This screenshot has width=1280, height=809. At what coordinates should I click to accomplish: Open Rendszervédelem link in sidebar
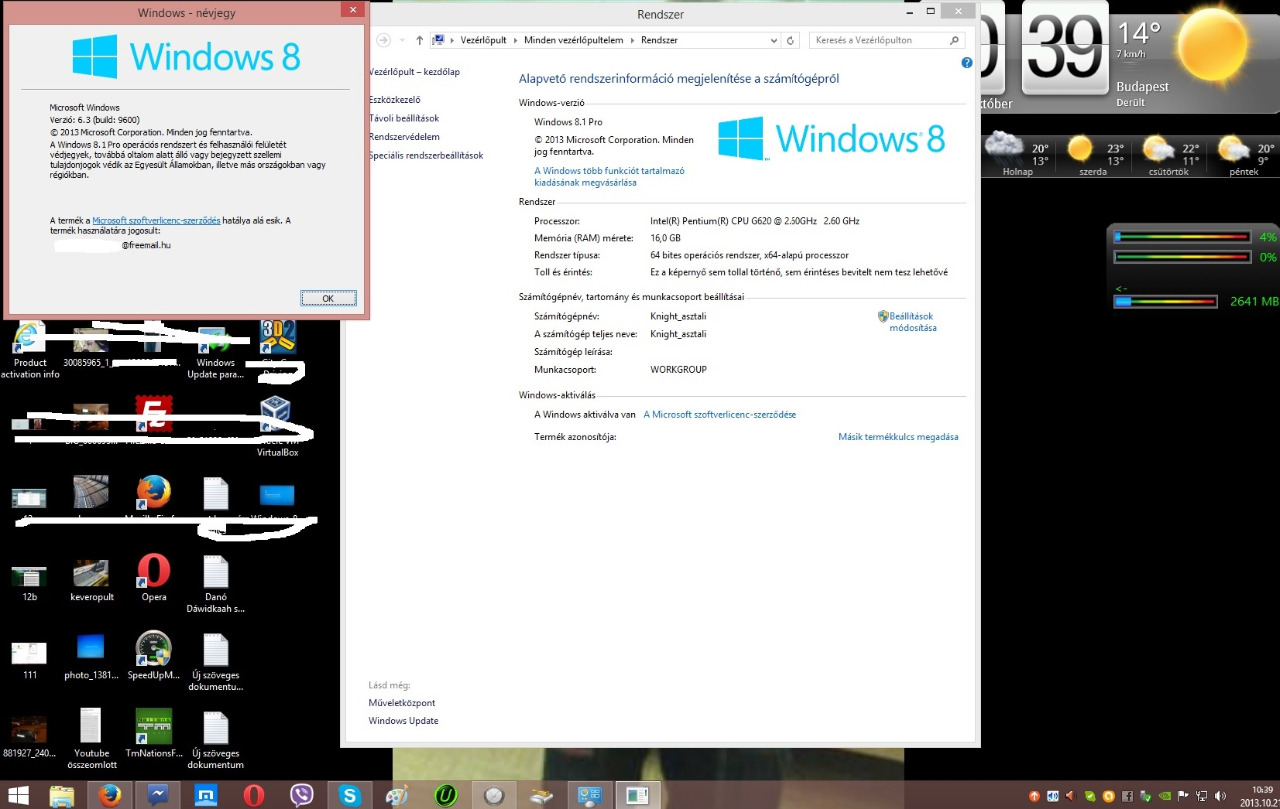pos(404,136)
